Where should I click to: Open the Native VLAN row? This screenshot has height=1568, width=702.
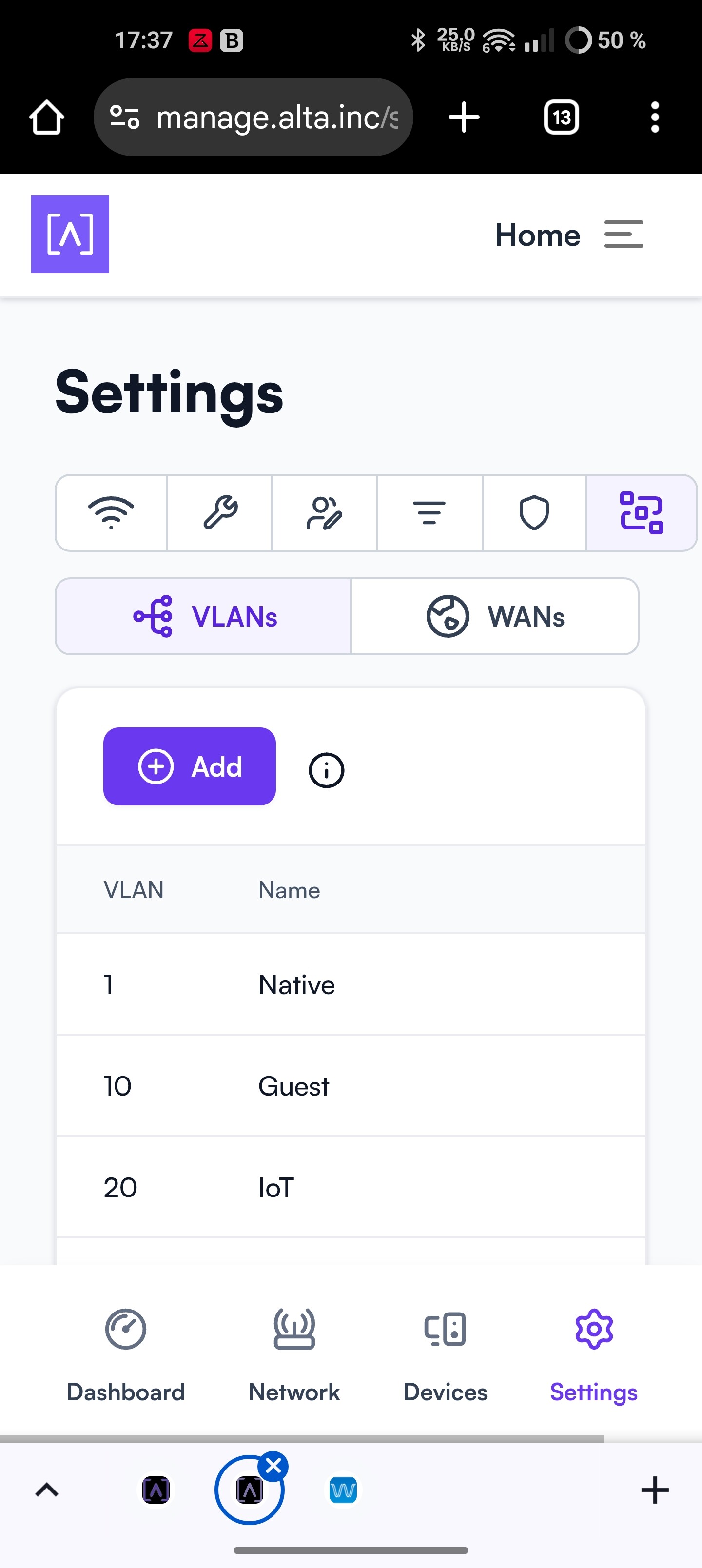351,984
